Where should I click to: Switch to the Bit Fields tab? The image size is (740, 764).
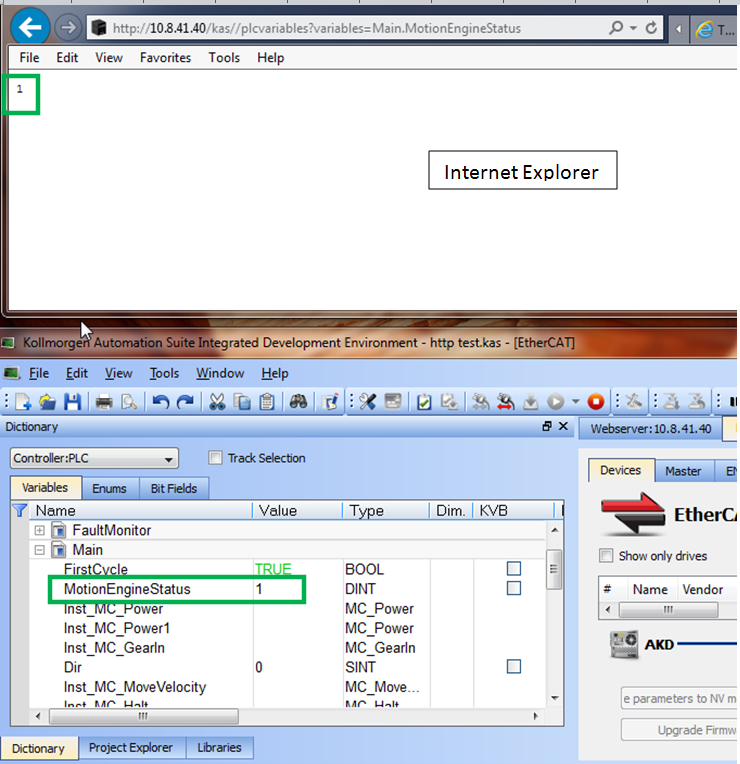[174, 488]
